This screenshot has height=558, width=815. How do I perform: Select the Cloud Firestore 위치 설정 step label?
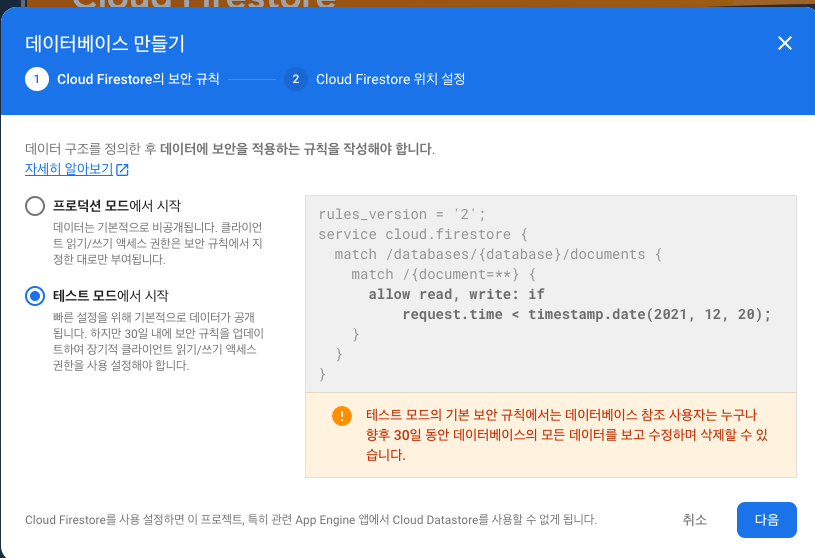[390, 79]
